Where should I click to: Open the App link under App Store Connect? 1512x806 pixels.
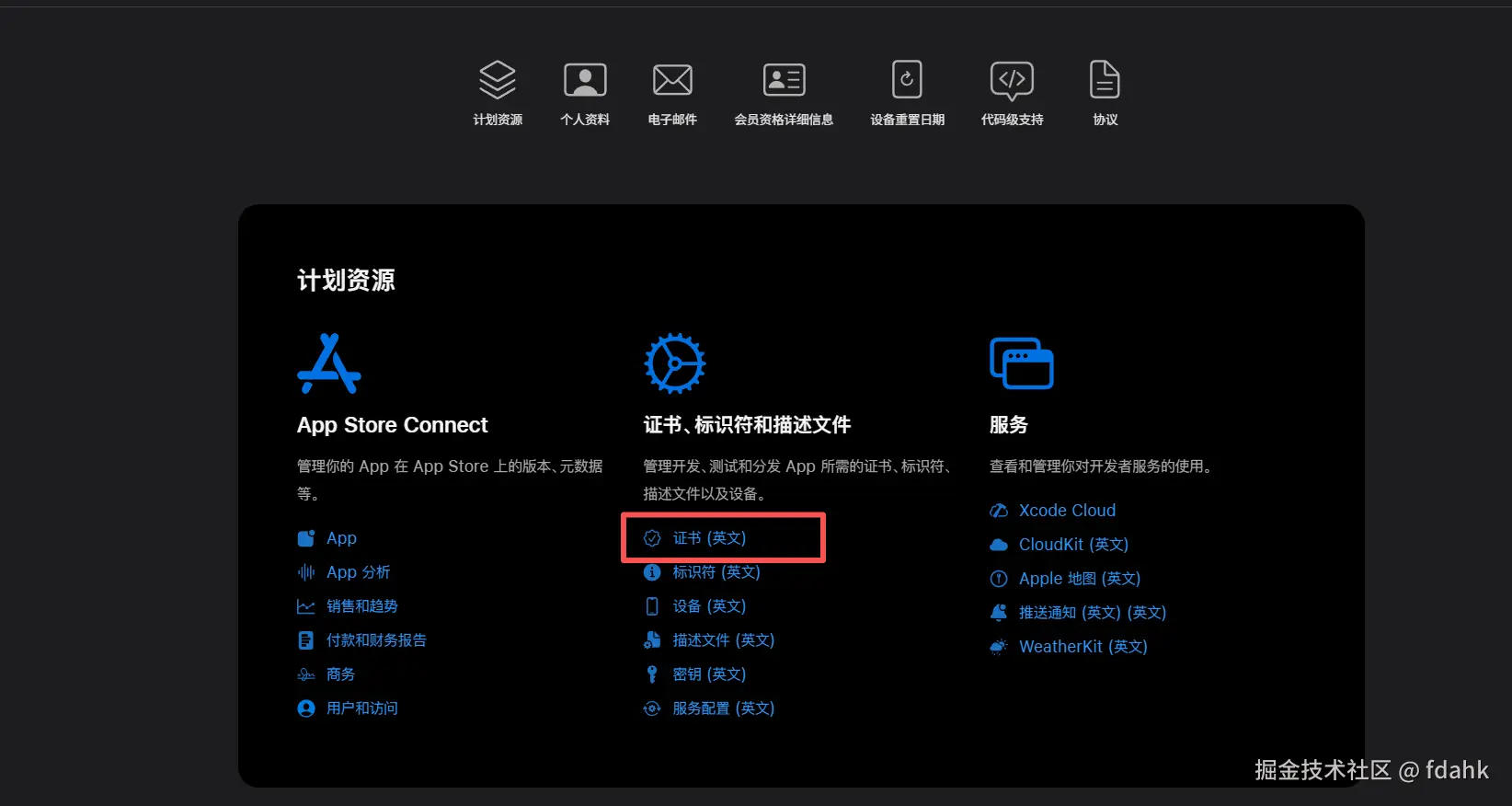(x=341, y=538)
